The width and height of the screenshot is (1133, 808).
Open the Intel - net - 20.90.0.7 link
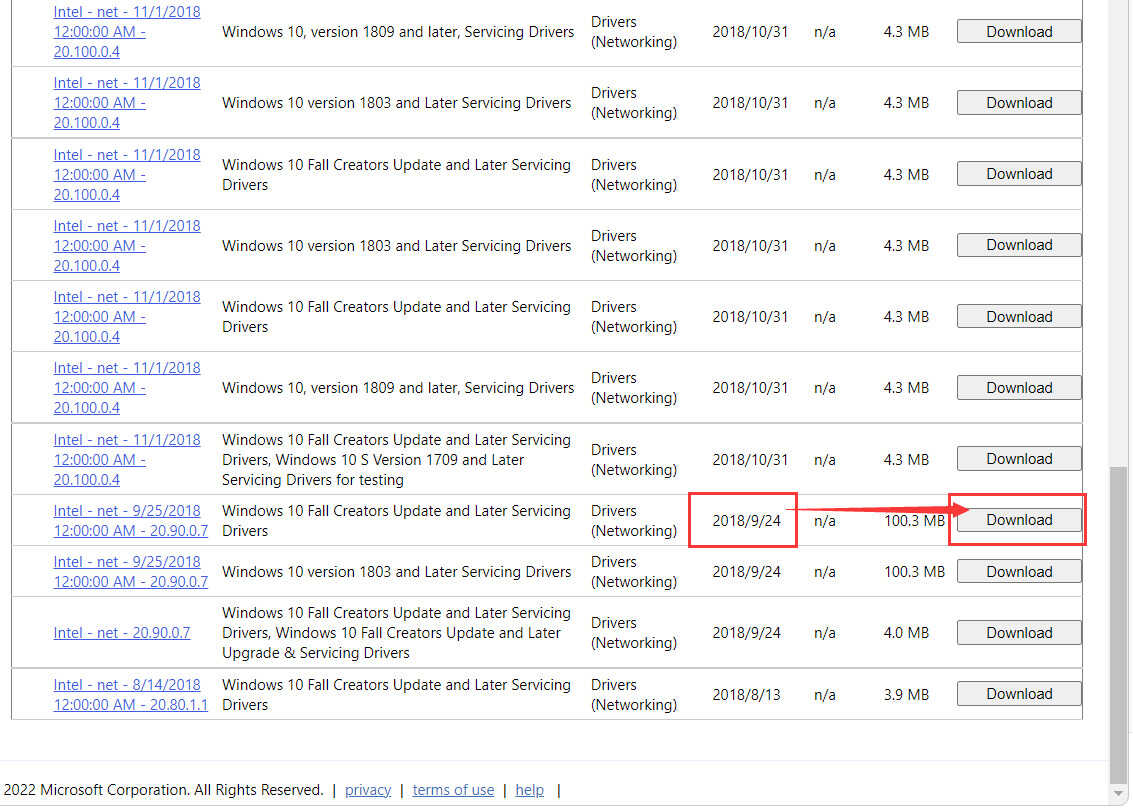click(121, 633)
